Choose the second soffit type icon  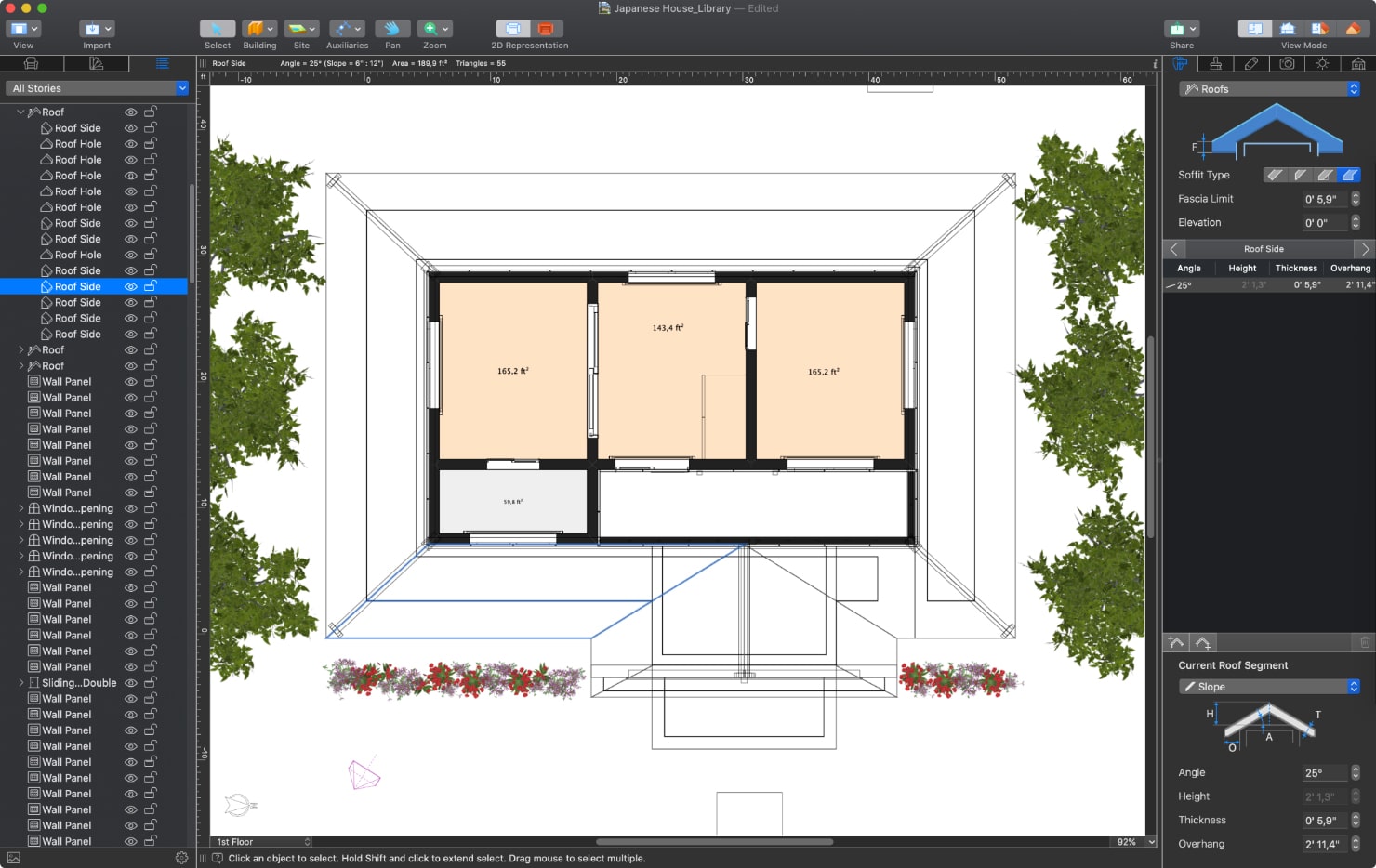click(1301, 175)
